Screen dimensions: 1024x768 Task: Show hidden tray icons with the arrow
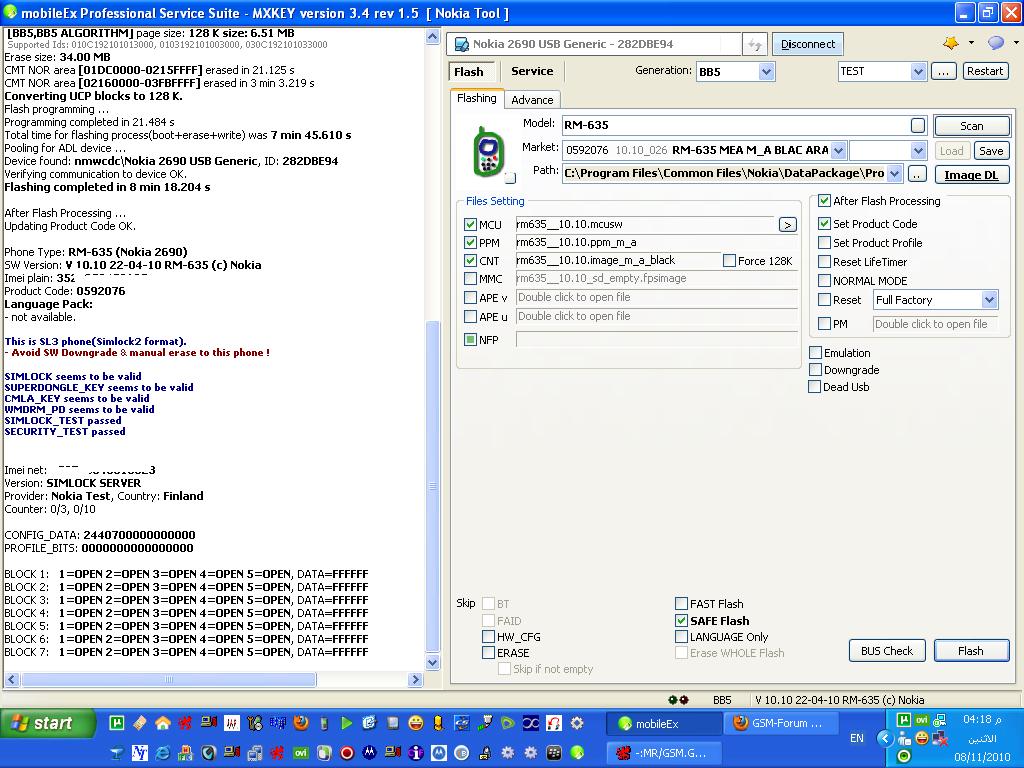click(885, 739)
